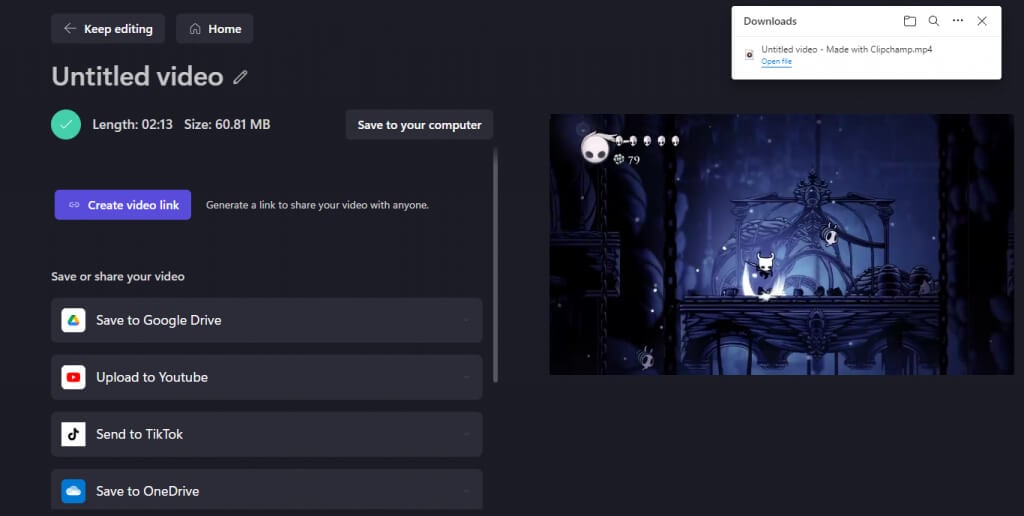Click the OneDrive cloud icon
Image resolution: width=1024 pixels, height=516 pixels.
pyautogui.click(x=73, y=491)
